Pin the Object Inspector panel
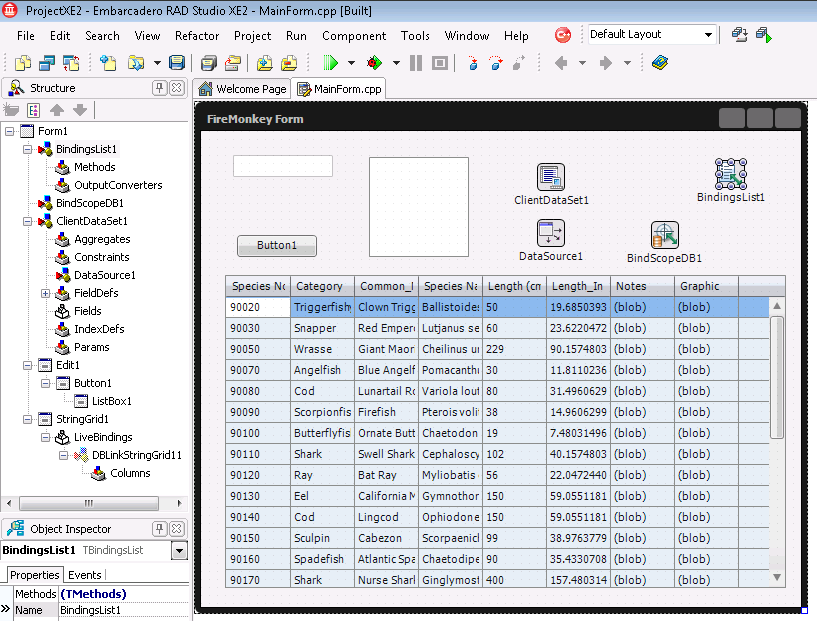The height and width of the screenshot is (621, 817). click(x=159, y=529)
